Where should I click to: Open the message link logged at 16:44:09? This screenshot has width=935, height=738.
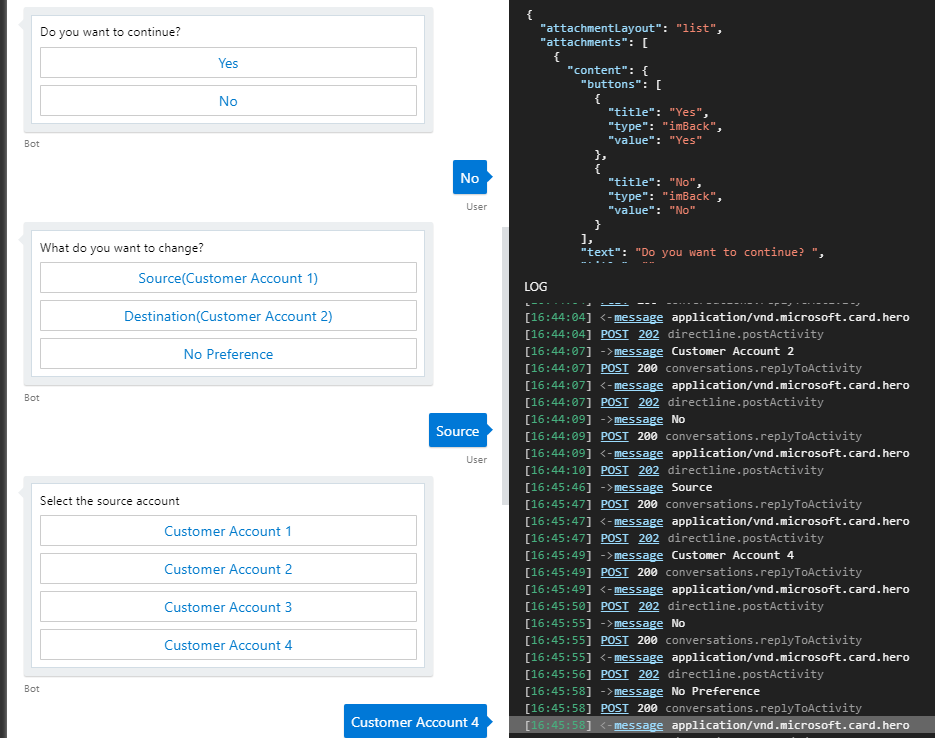coord(638,419)
